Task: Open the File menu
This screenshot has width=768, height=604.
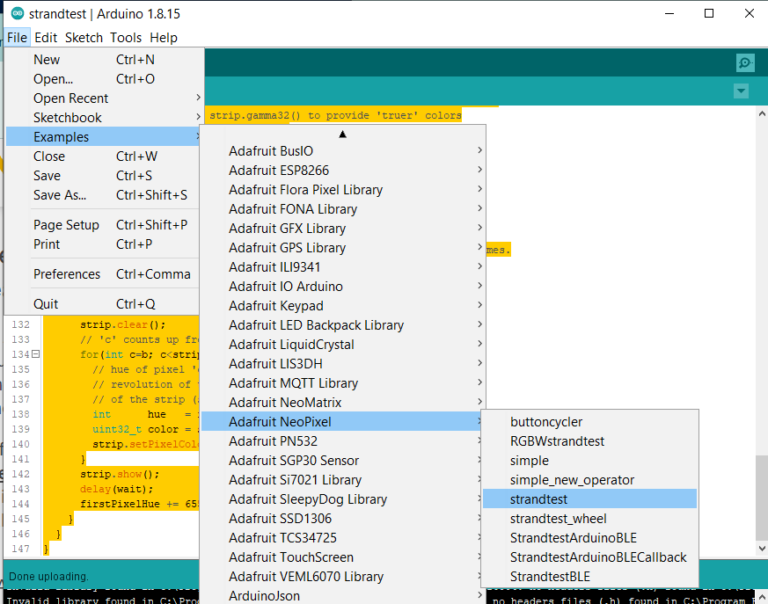Action: pyautogui.click(x=17, y=37)
